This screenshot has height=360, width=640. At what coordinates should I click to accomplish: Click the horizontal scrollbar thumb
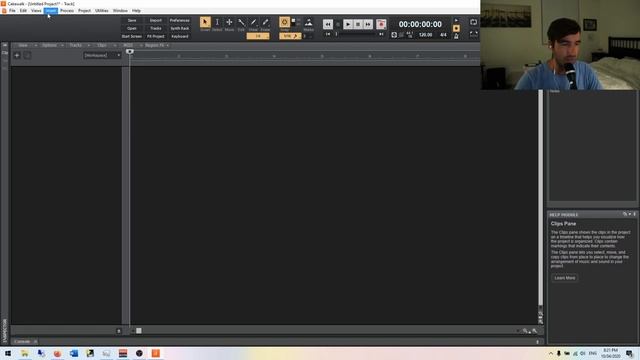coord(139,331)
